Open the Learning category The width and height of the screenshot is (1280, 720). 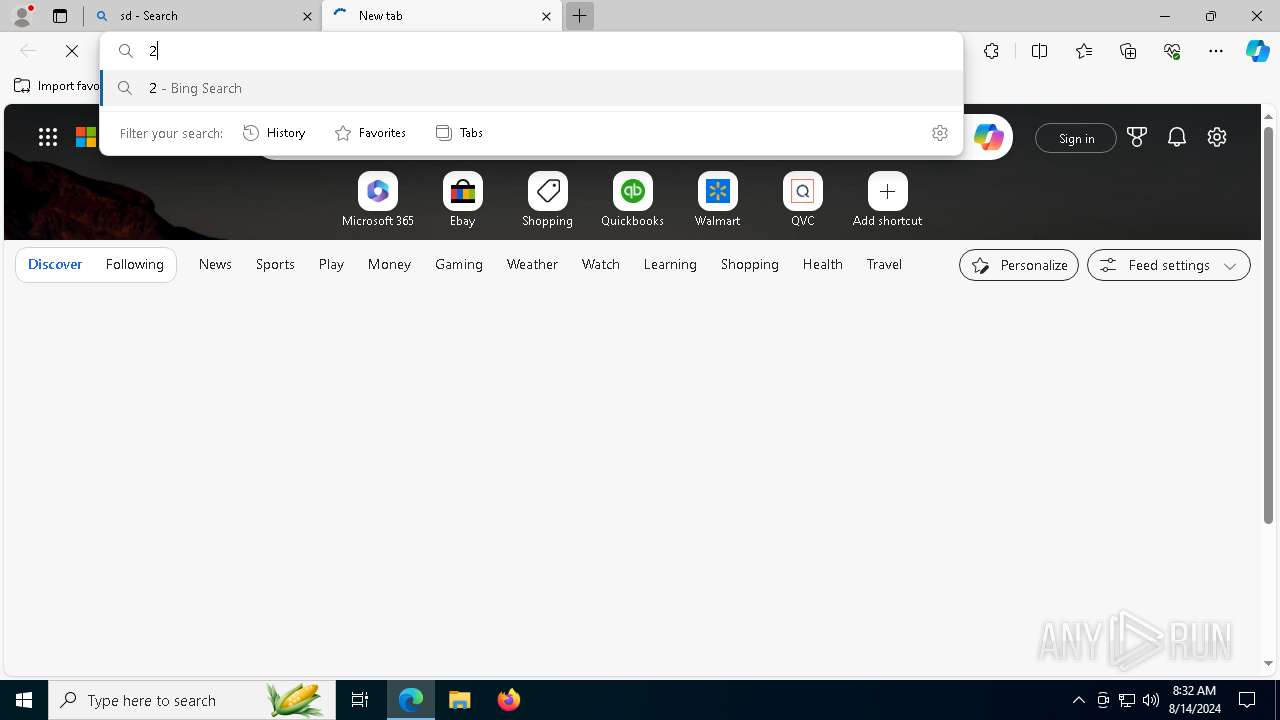670,264
